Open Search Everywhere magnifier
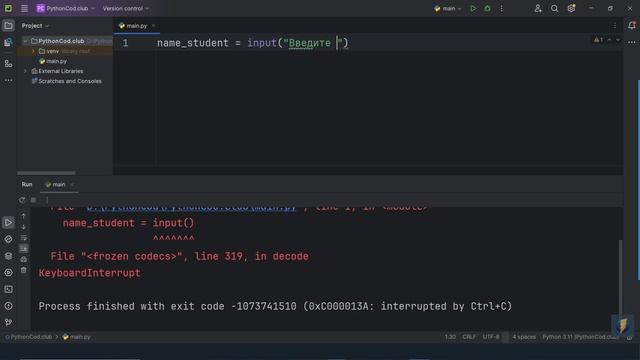 click(554, 8)
